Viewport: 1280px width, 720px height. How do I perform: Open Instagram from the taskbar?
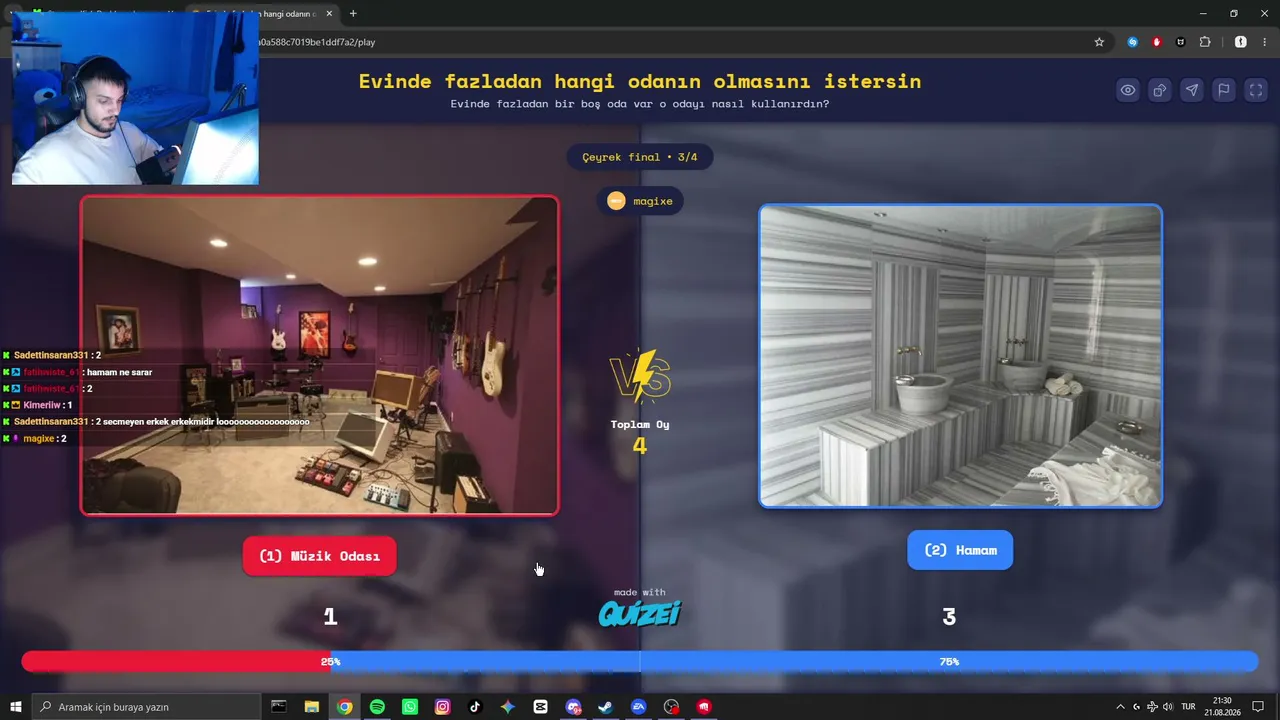[x=442, y=707]
